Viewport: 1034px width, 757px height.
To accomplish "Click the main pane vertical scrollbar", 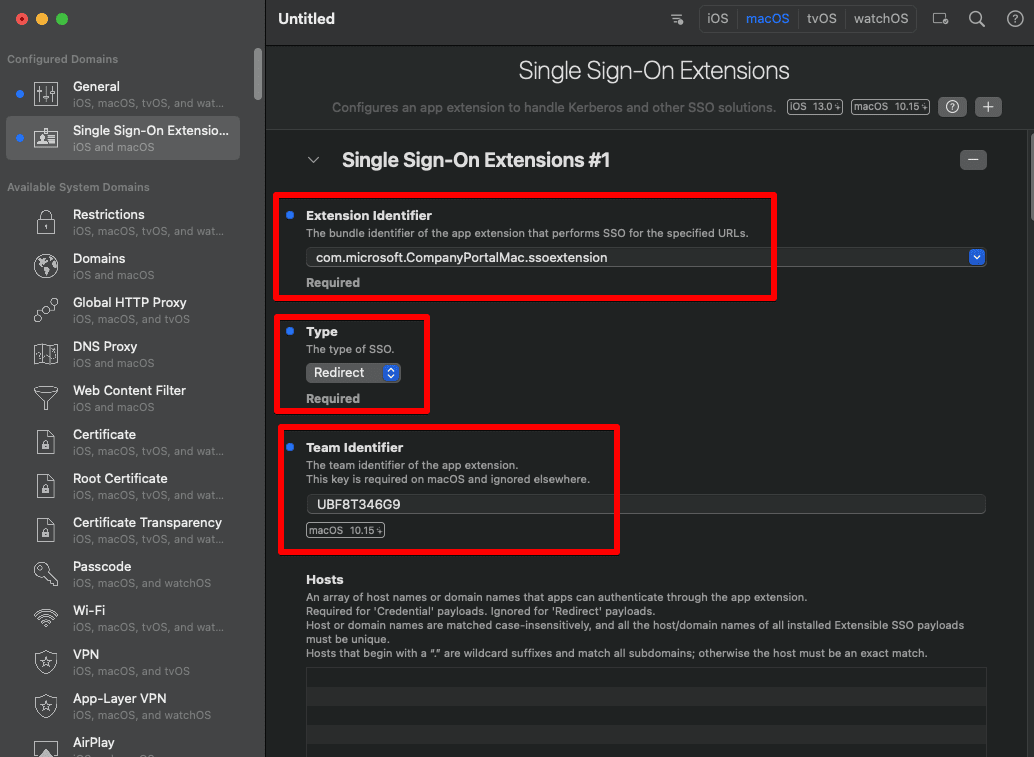I will [x=1031, y=177].
